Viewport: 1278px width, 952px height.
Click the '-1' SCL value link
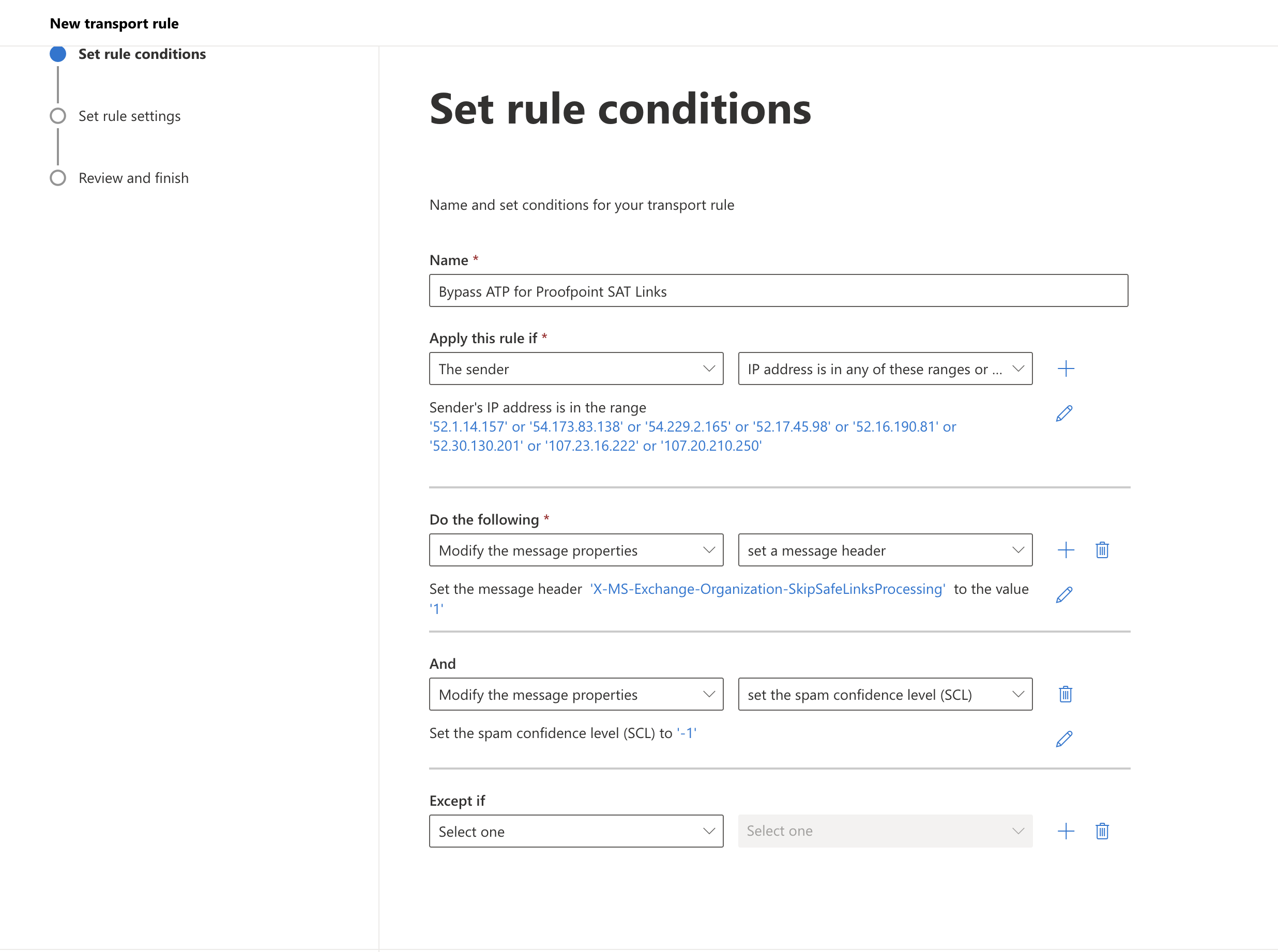[686, 733]
